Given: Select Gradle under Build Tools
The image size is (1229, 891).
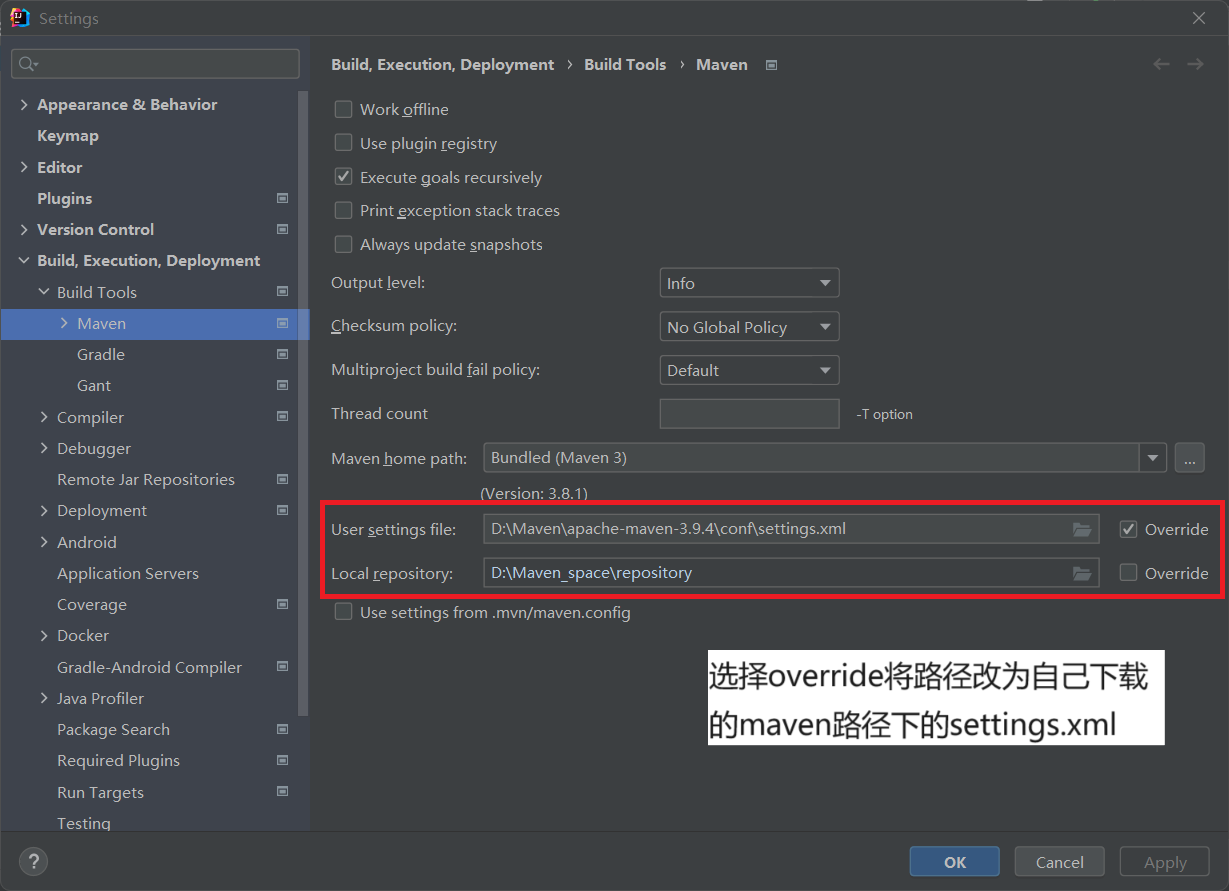Looking at the screenshot, I should 101,354.
